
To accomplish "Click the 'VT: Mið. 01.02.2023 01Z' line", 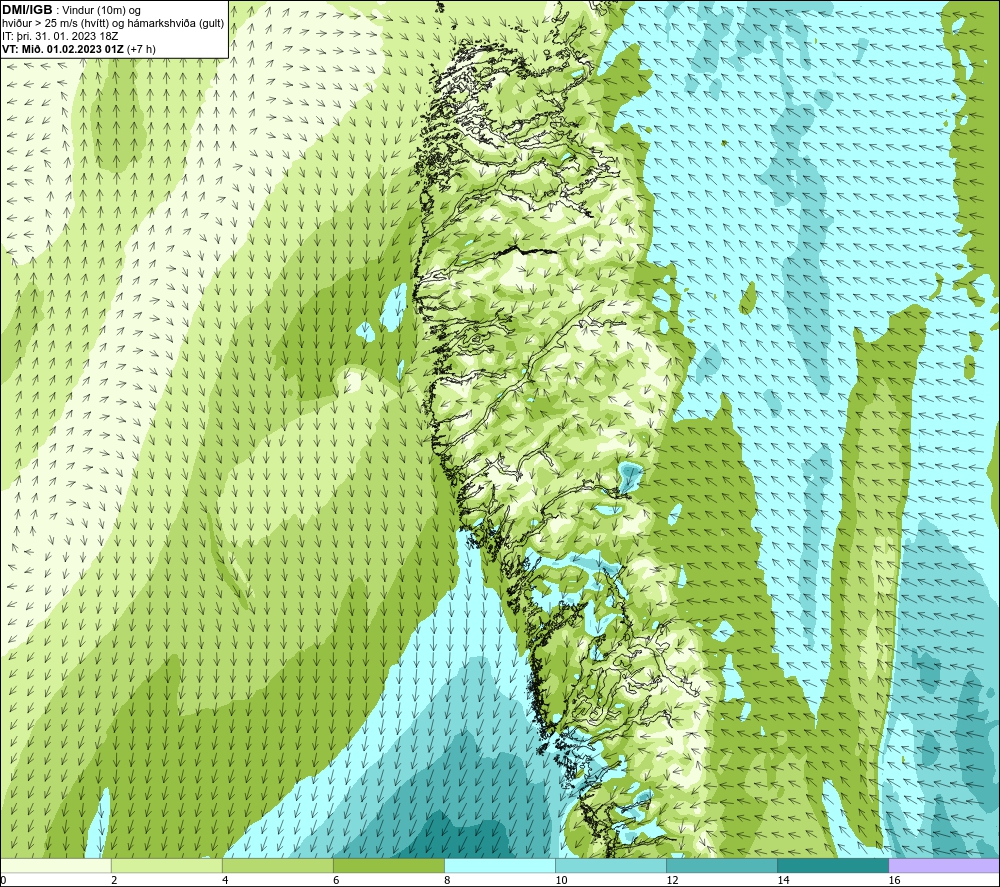I will coord(63,49).
